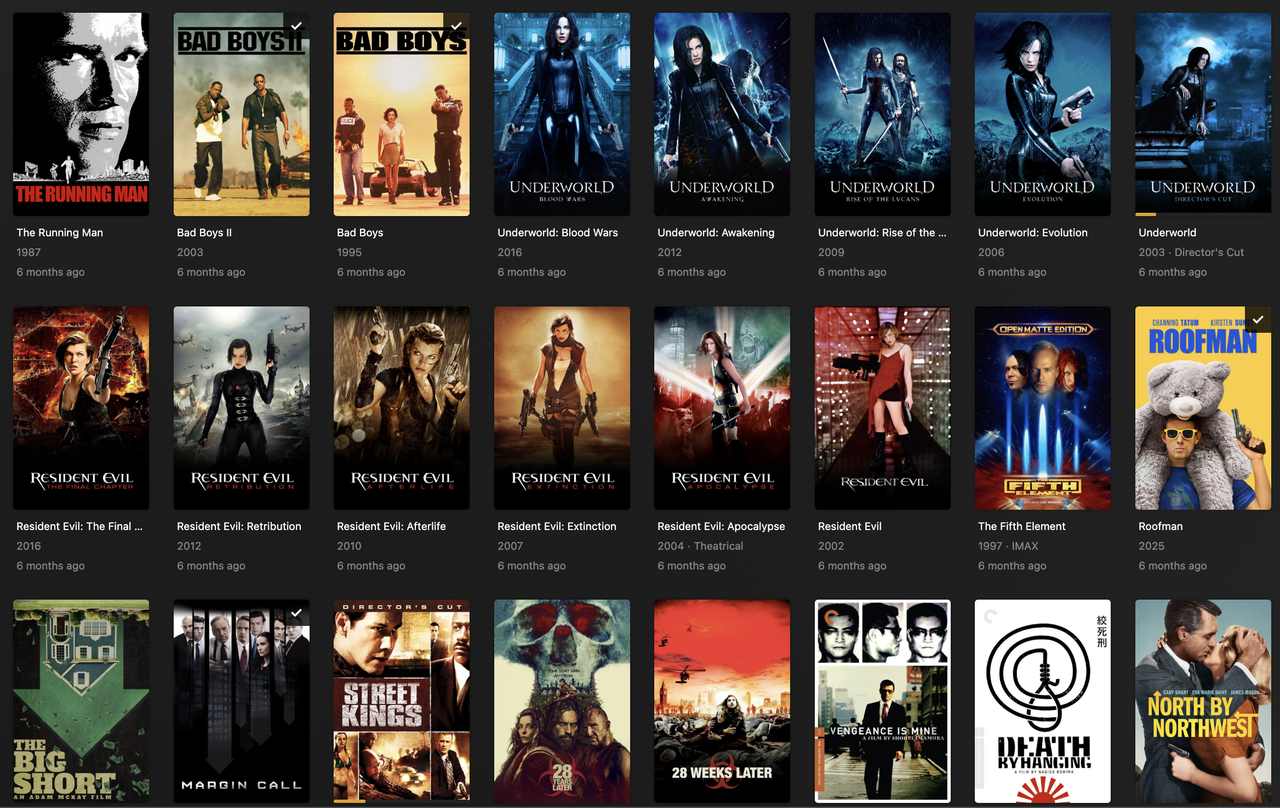Select the Bad Boys 1995 poster
This screenshot has width=1280, height=808.
[401, 114]
